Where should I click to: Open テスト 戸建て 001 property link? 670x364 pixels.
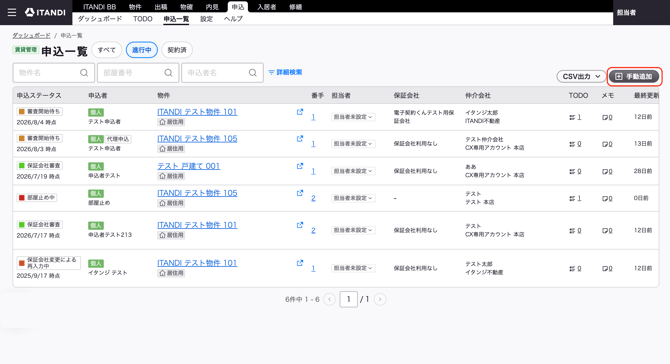188,166
